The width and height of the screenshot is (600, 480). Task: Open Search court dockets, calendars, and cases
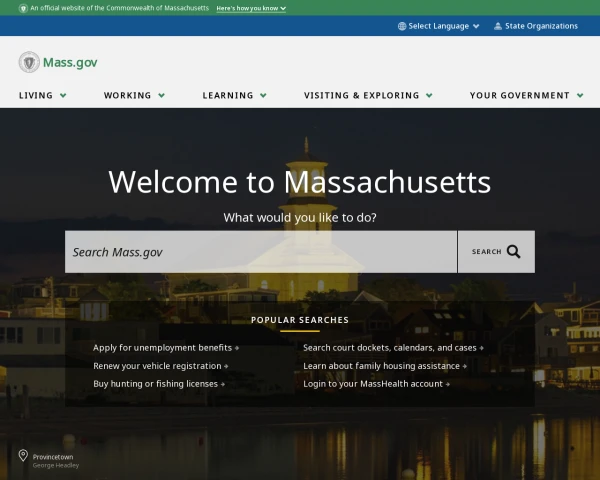point(393,348)
